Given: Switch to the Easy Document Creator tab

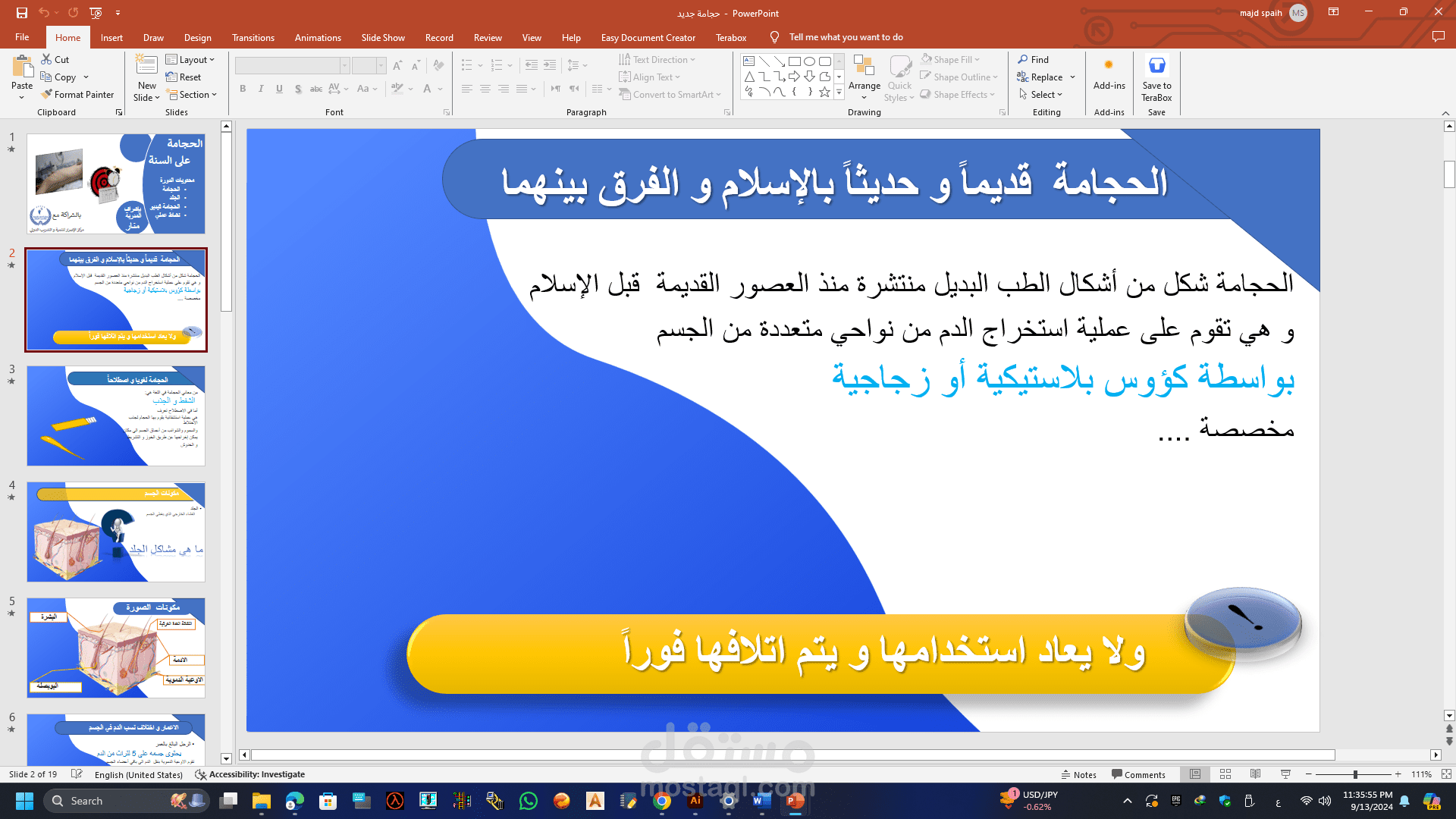Looking at the screenshot, I should tap(648, 37).
